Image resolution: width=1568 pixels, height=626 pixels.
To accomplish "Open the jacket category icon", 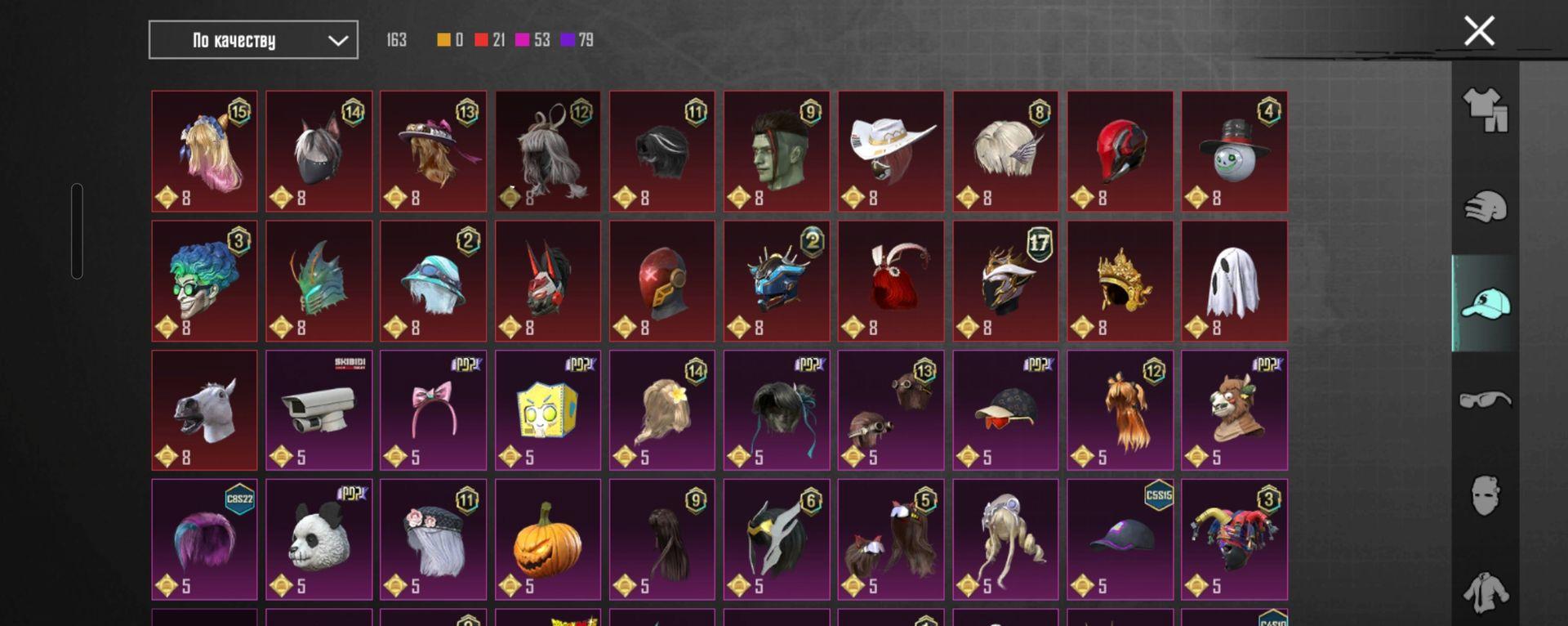I will tap(1486, 592).
